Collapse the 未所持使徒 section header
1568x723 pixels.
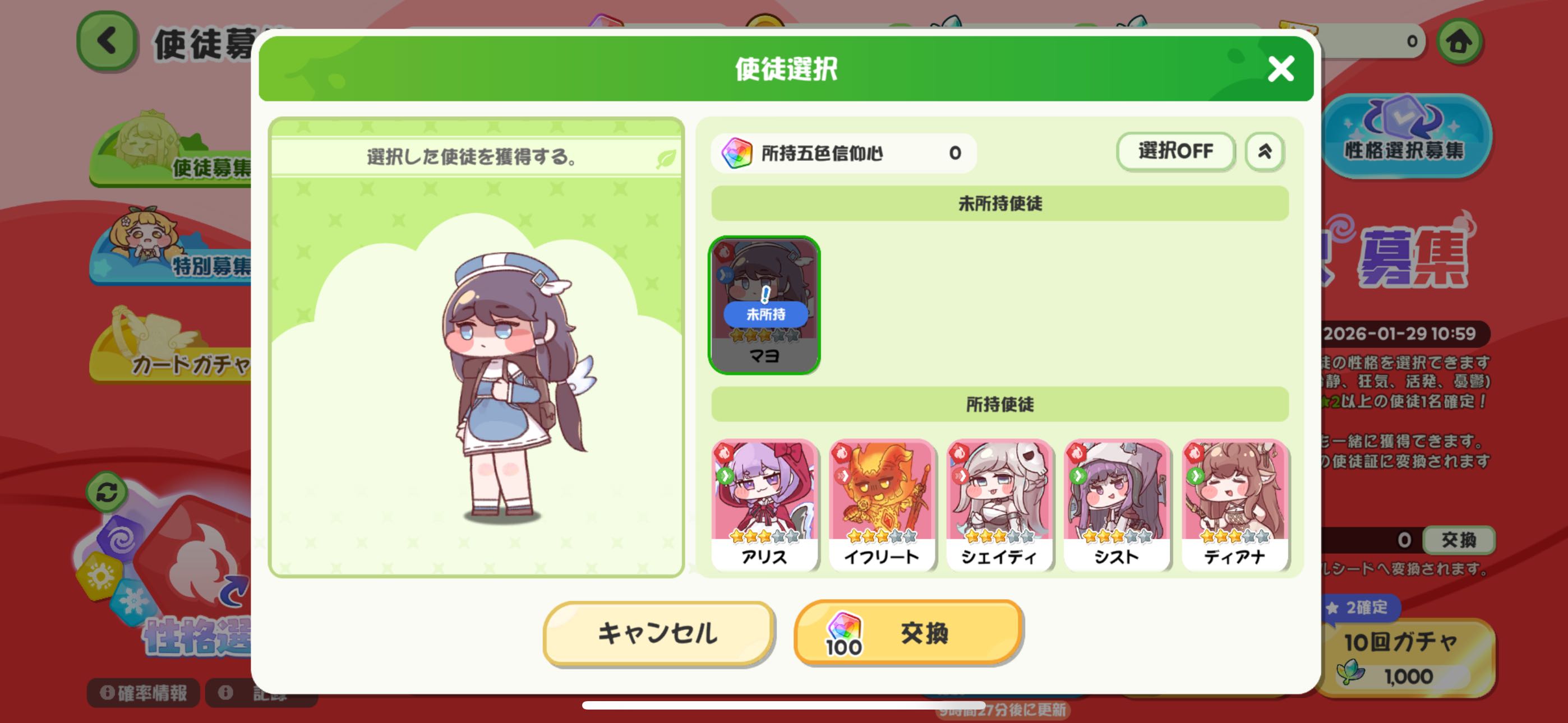(999, 203)
